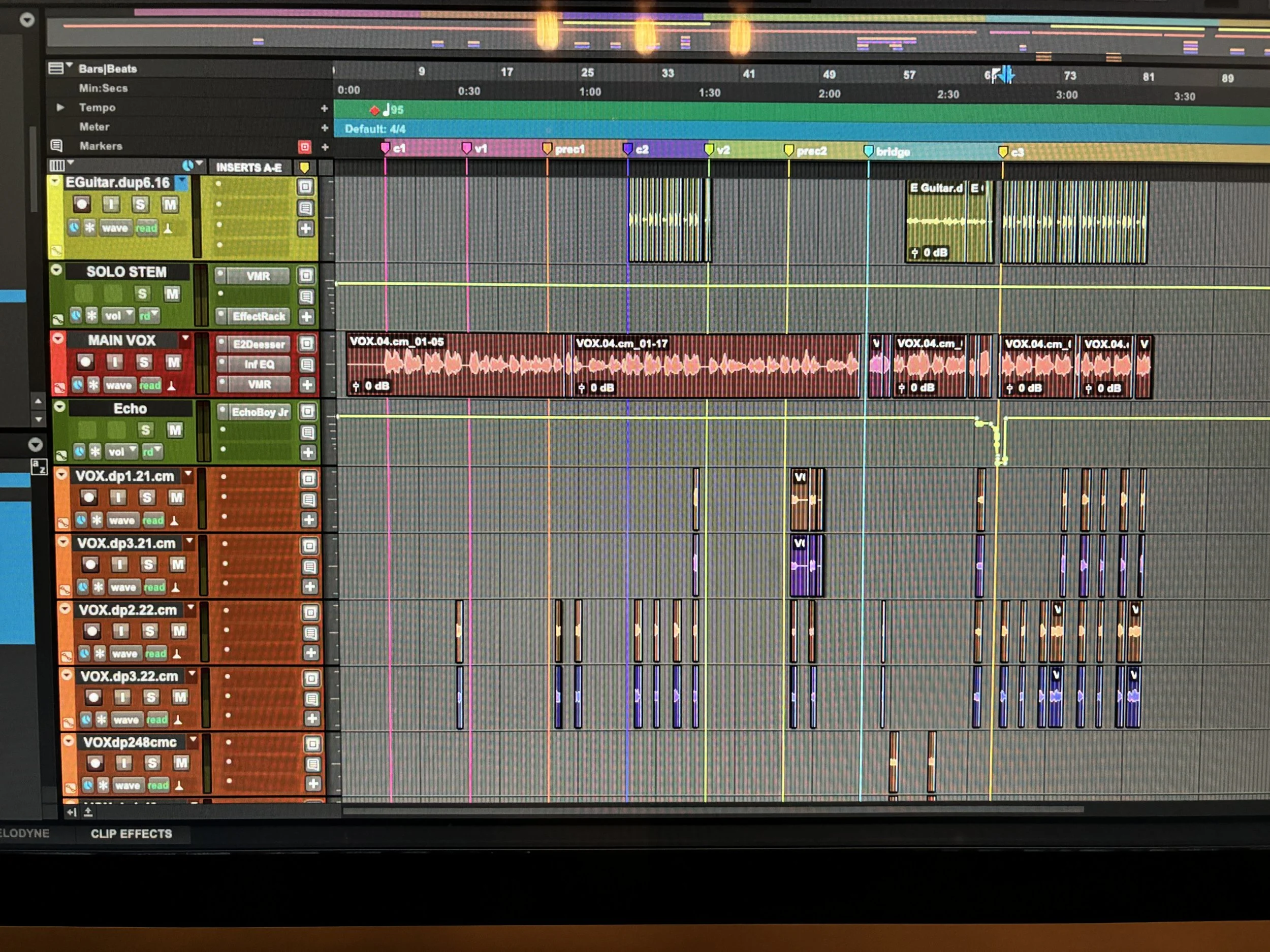Open the INSERTS A-E column header menu

pyautogui.click(x=248, y=168)
